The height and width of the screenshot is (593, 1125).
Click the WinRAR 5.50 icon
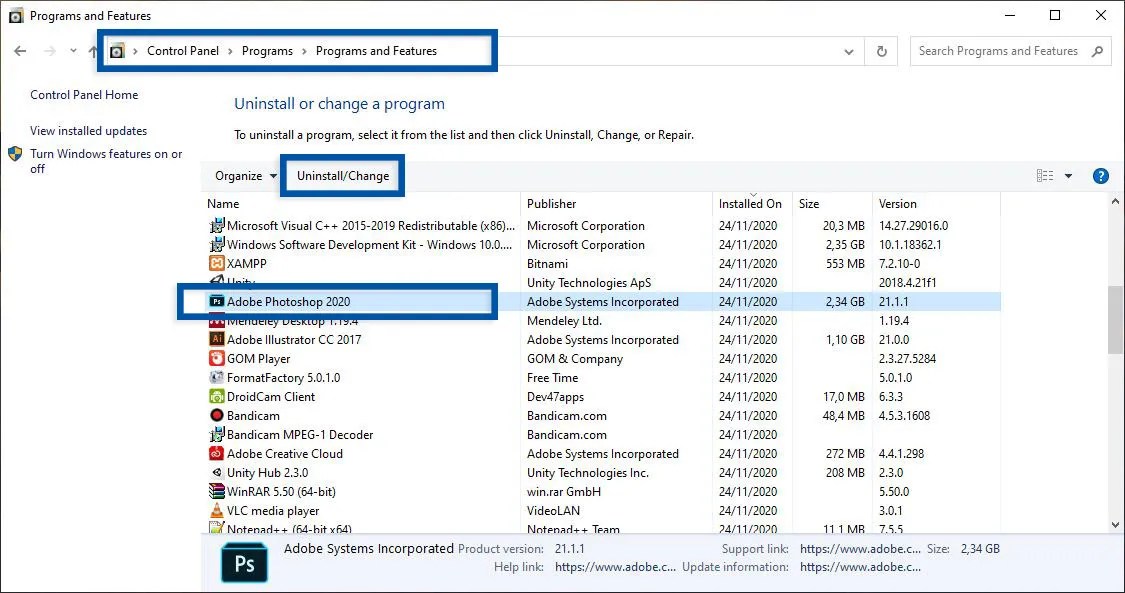217,491
